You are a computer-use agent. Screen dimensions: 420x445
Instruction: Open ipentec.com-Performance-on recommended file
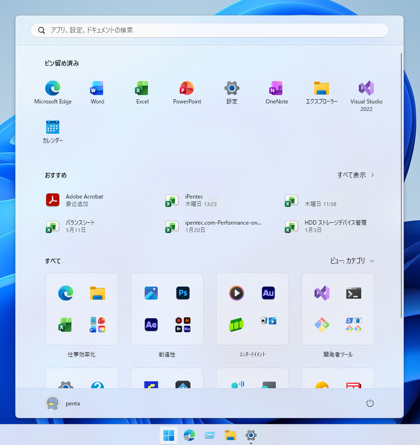point(213,226)
